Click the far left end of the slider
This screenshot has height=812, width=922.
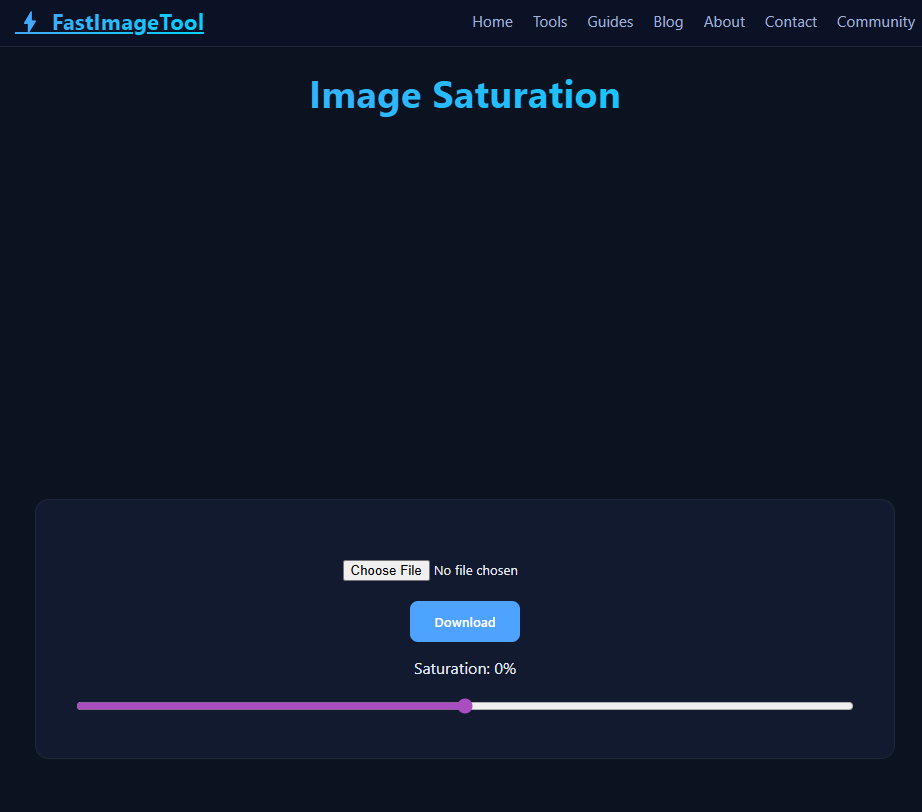[x=80, y=705]
